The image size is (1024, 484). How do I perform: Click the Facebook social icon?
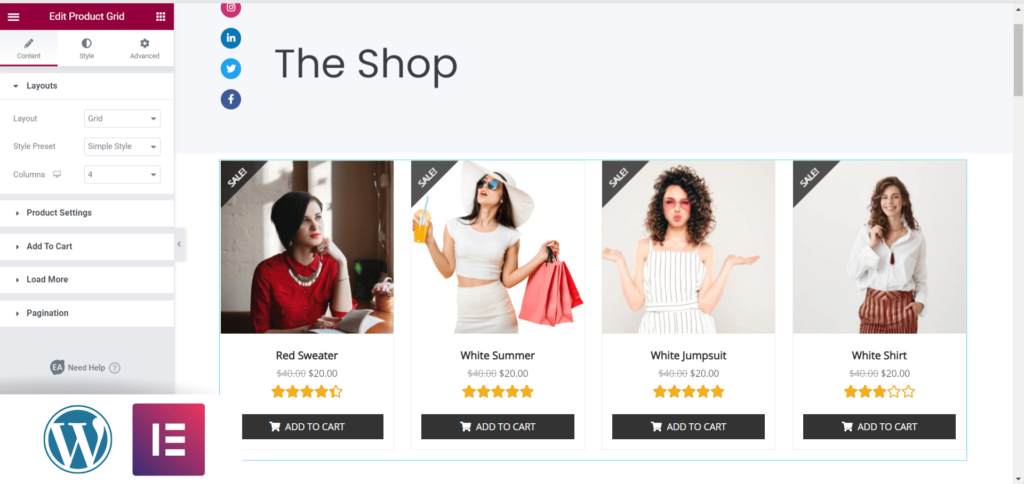tap(231, 99)
